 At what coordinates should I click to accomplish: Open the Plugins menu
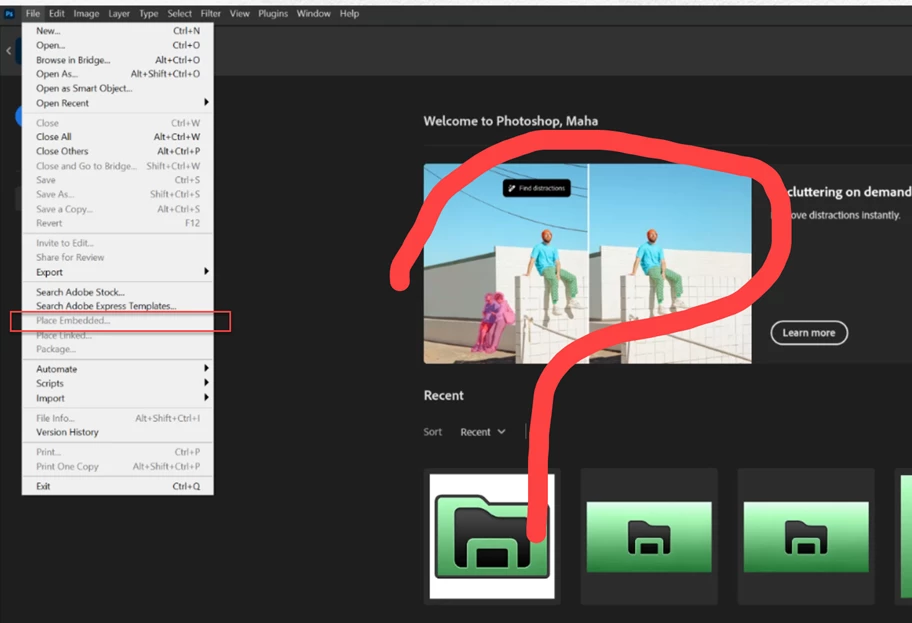(x=273, y=13)
